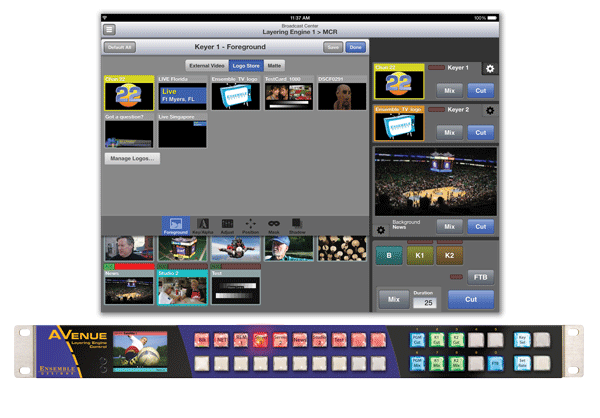This screenshot has width=600, height=418.
Task: Click hardware panel K1 Mix button
Action: tap(437, 363)
